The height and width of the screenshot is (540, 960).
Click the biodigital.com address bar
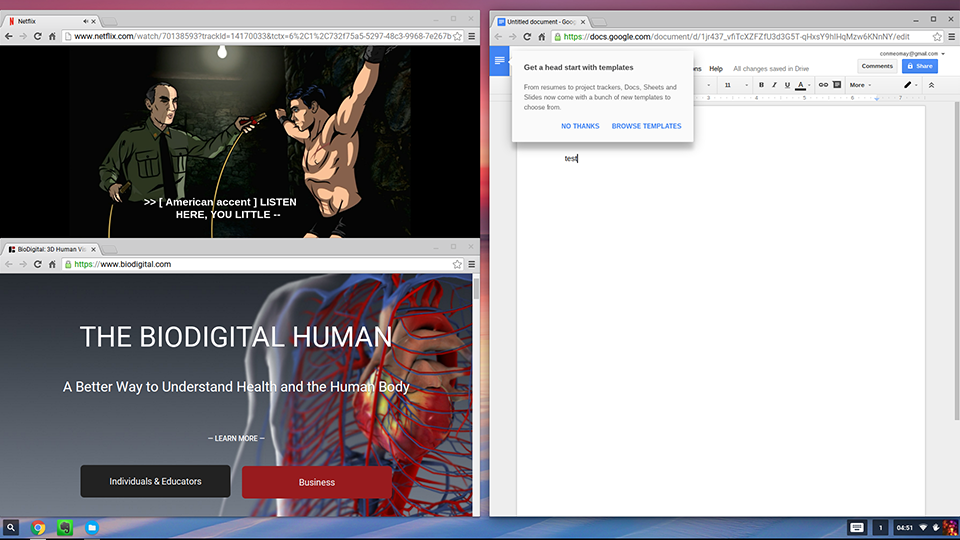[262, 264]
